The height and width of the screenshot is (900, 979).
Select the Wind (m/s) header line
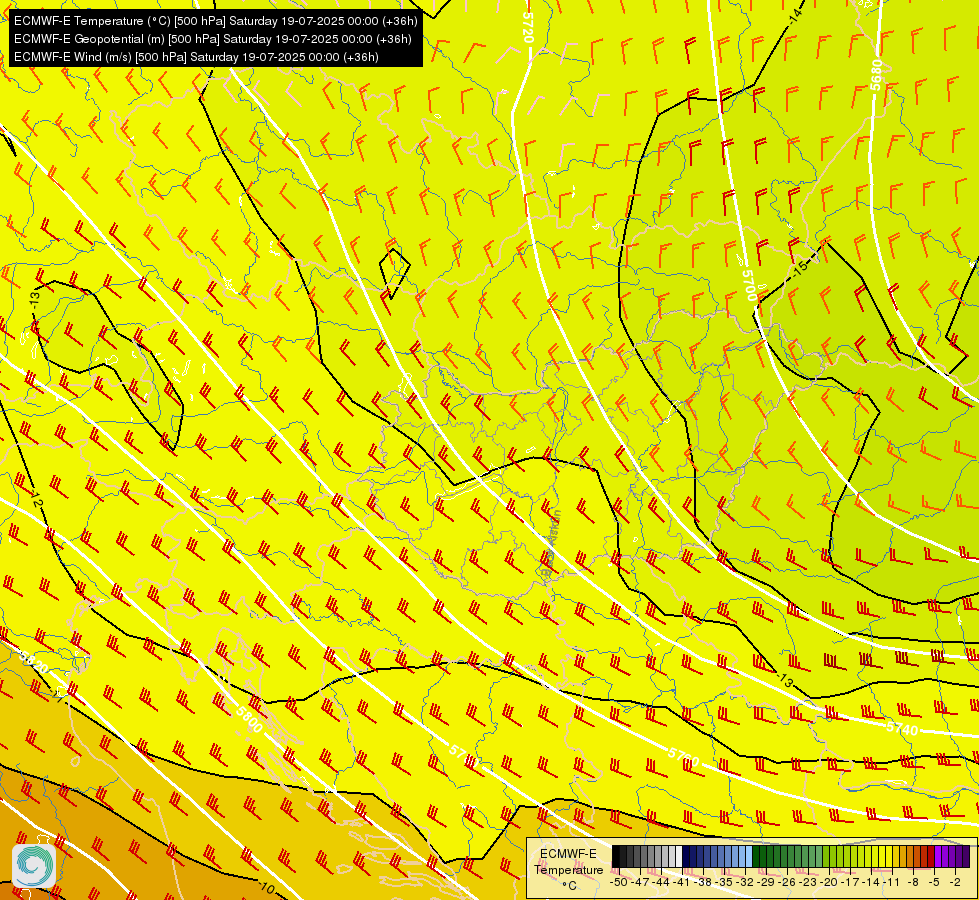click(196, 57)
